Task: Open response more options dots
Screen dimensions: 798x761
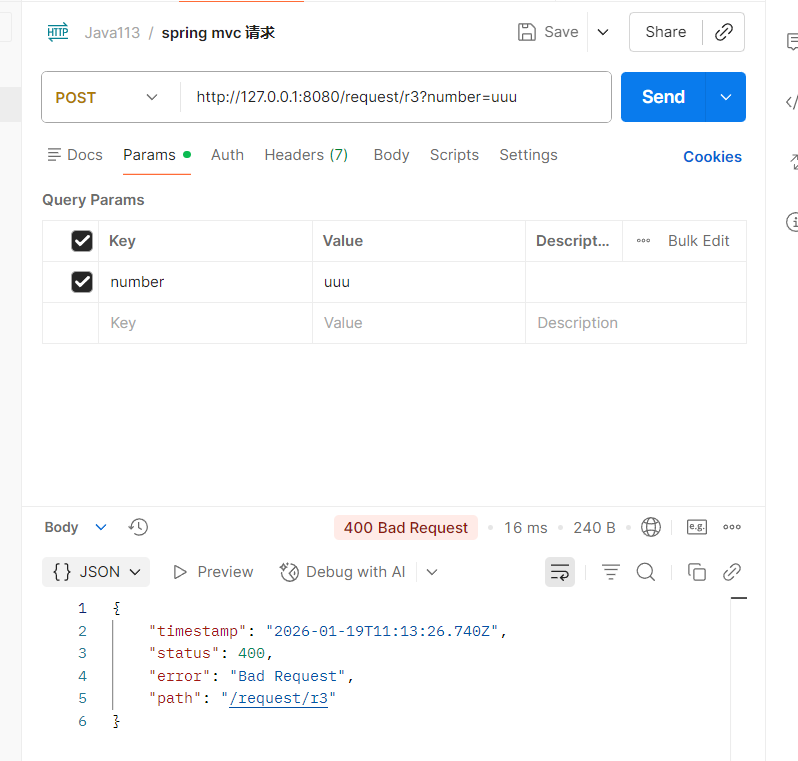Action: coord(732,527)
